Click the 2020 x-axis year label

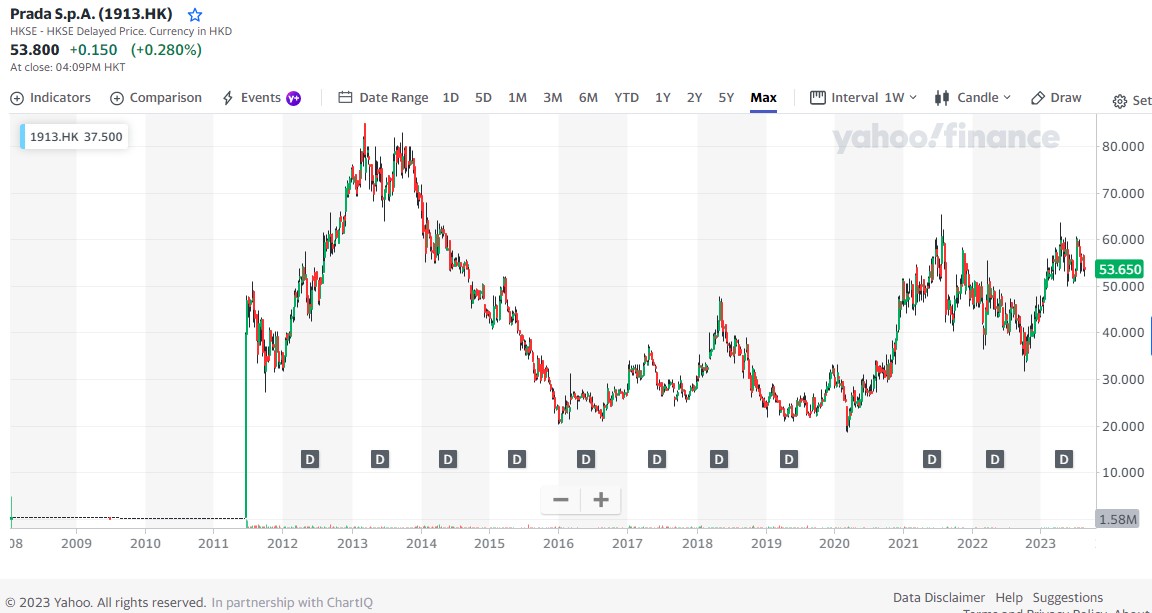coord(835,545)
